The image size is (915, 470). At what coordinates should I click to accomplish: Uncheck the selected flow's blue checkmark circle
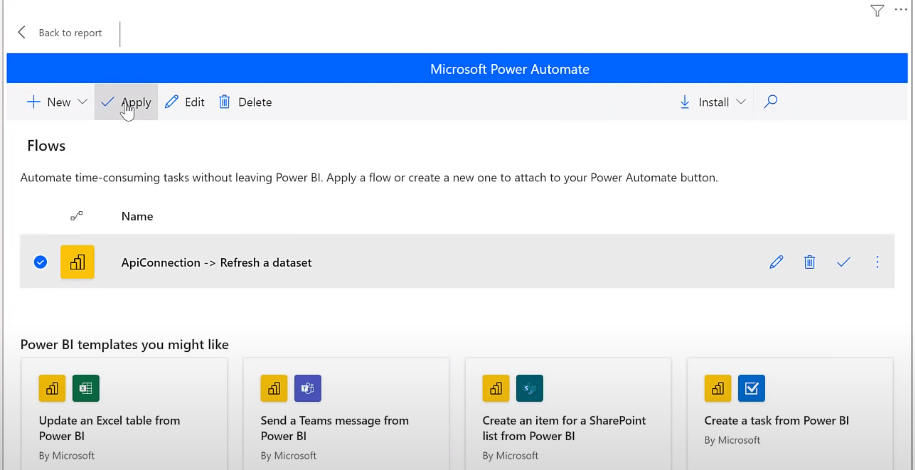click(x=40, y=262)
